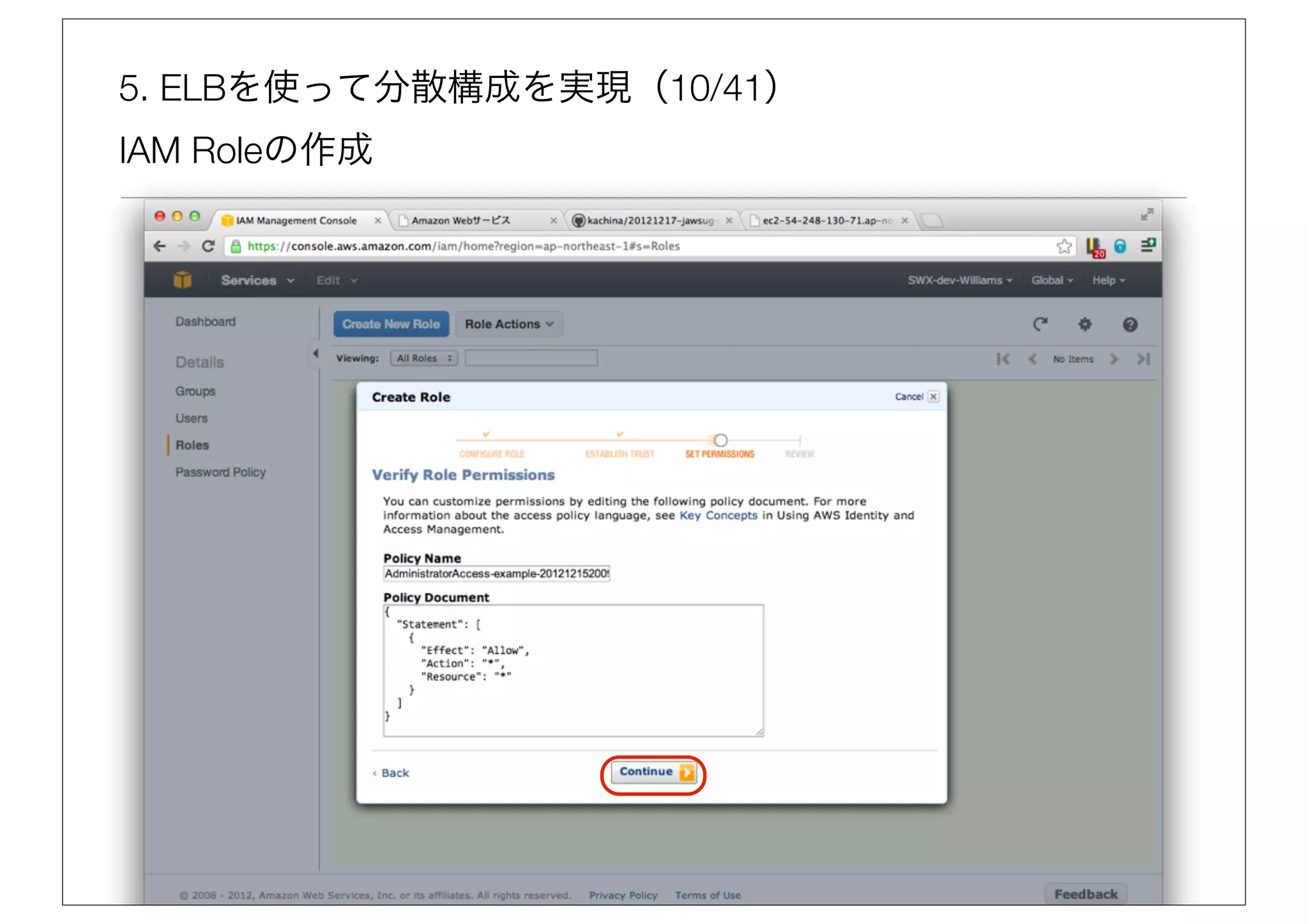Image resolution: width=1308 pixels, height=924 pixels.
Task: Bookmark the page with the star icon
Action: [1064, 246]
